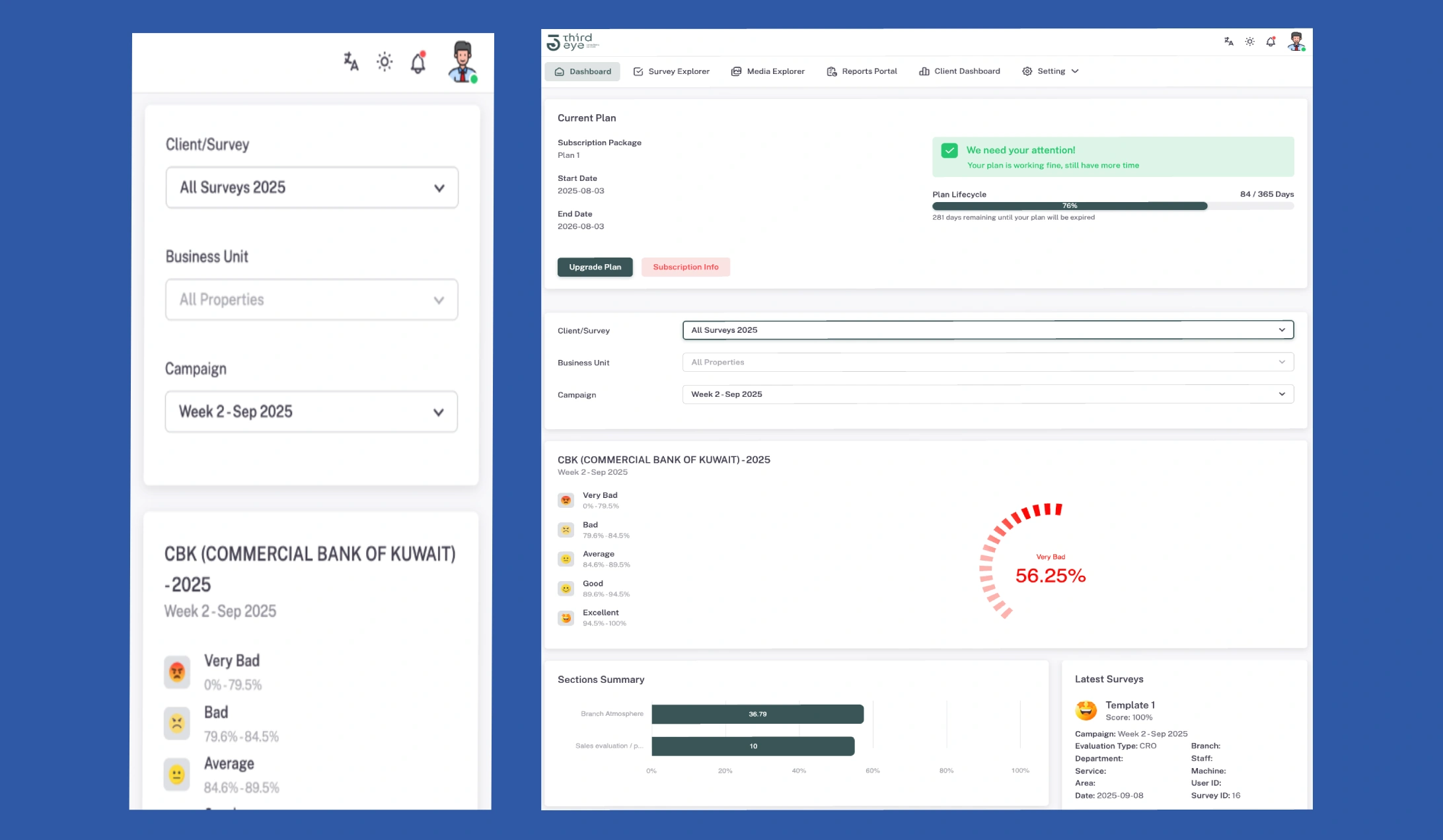The height and width of the screenshot is (840, 1443).
Task: Click the green attention check icon
Action: click(x=949, y=151)
